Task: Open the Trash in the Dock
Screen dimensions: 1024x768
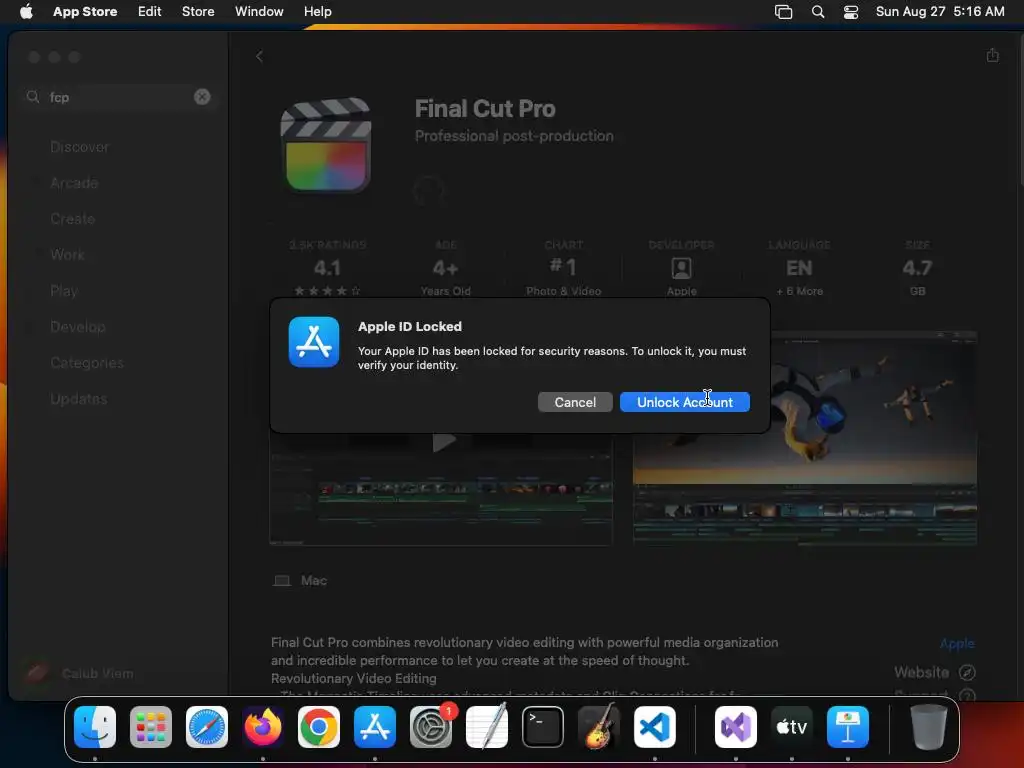Action: pyautogui.click(x=929, y=727)
